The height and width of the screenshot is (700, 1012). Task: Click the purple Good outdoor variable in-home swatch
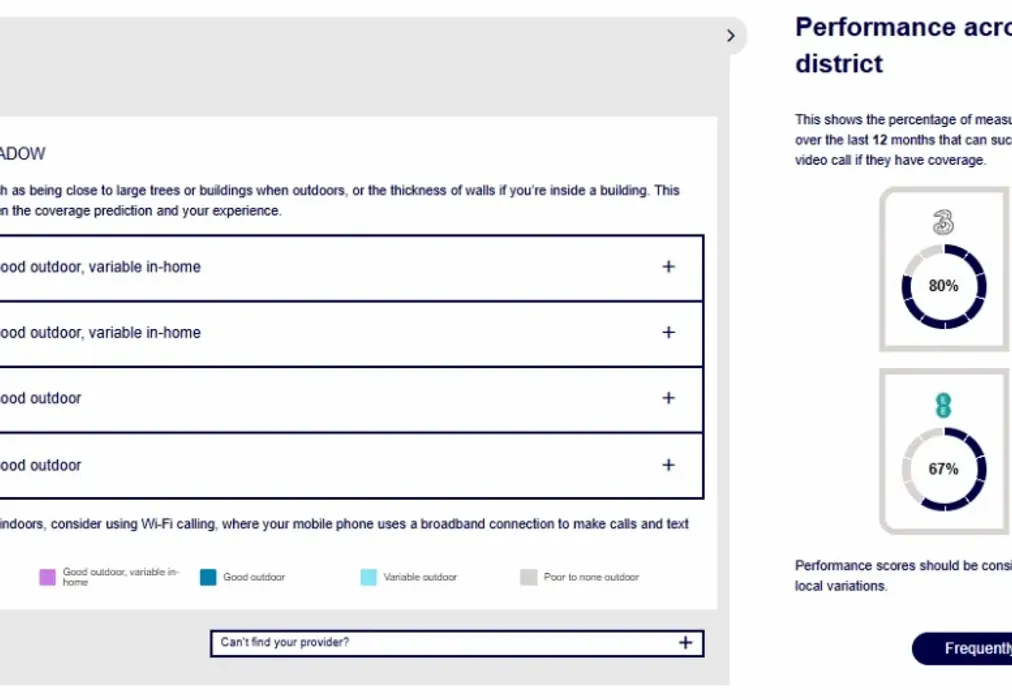tap(47, 577)
